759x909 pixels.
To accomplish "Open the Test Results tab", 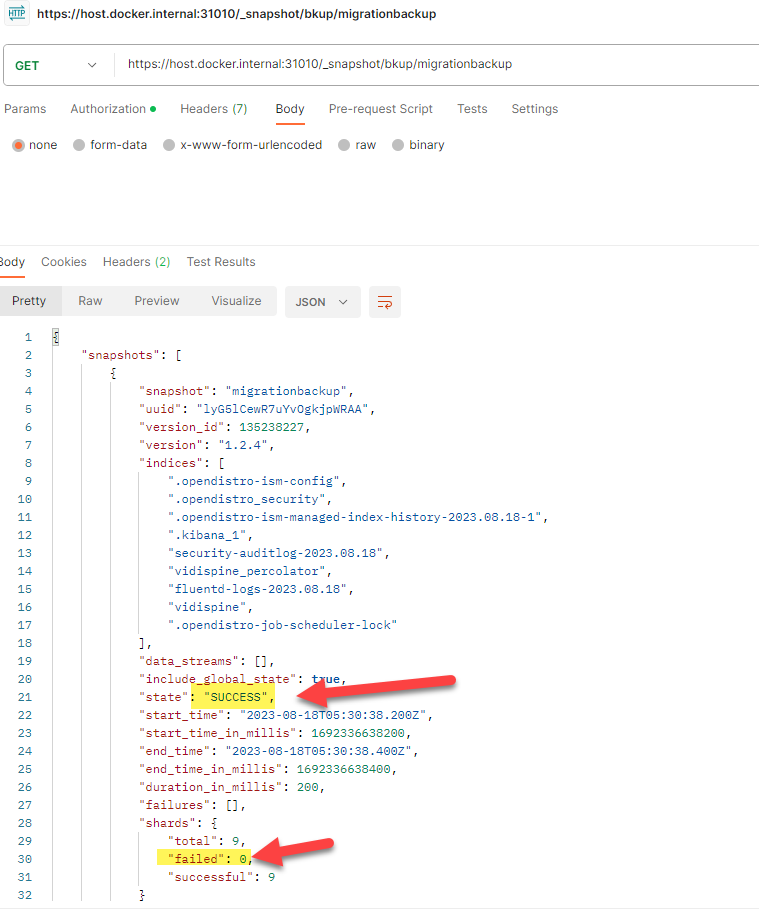I will [221, 262].
